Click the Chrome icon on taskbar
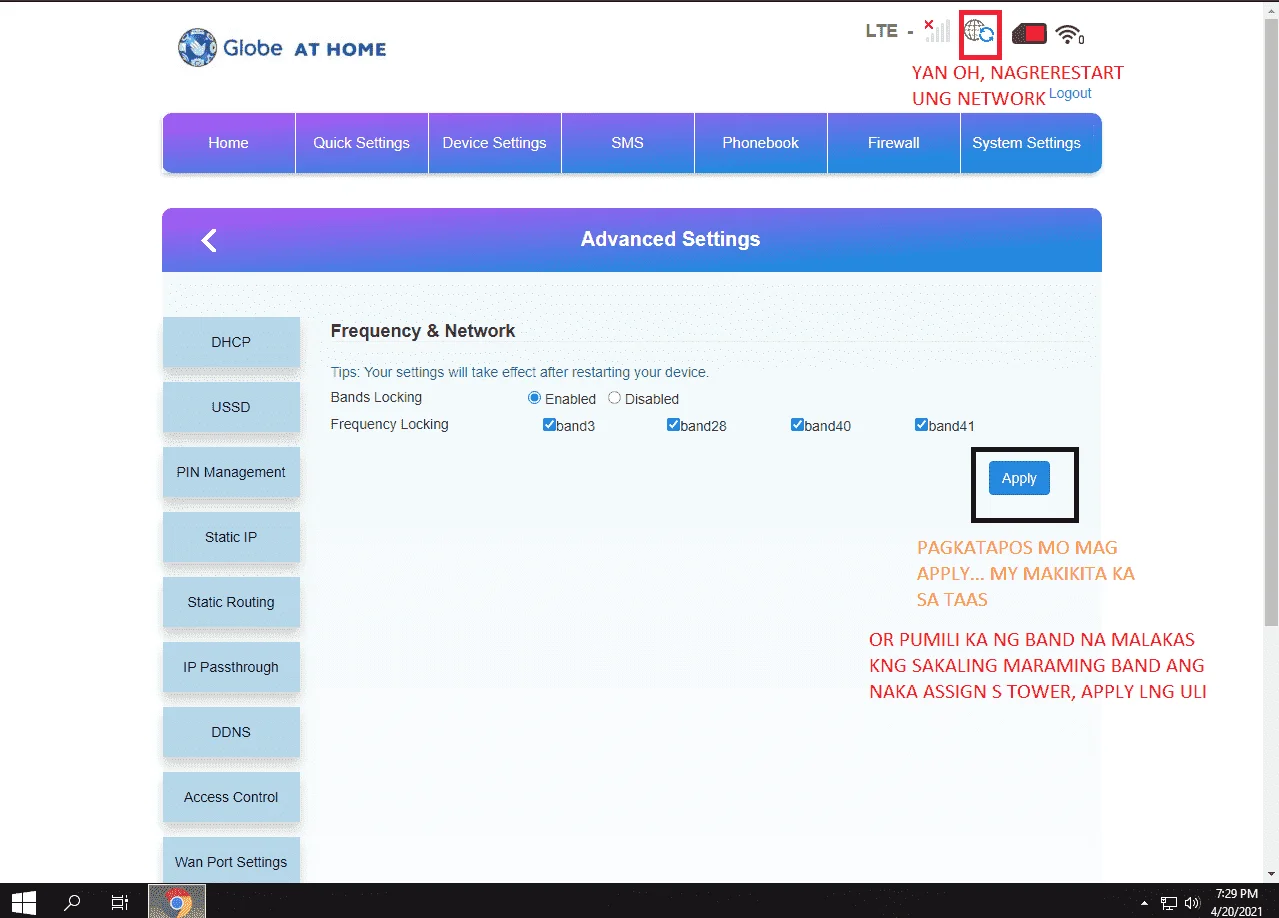 click(177, 901)
